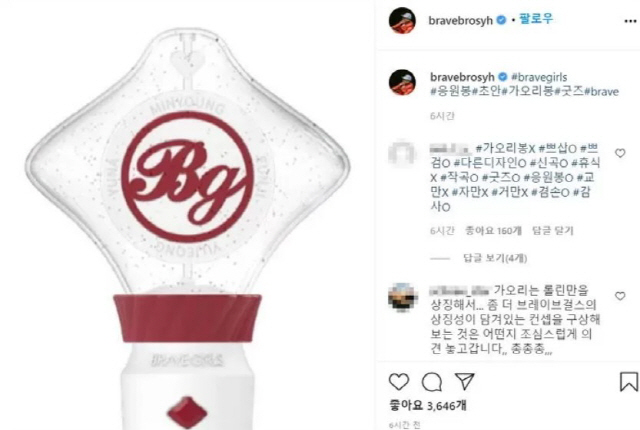Open the three-dot more options menu
640x430 pixels.
point(630,21)
